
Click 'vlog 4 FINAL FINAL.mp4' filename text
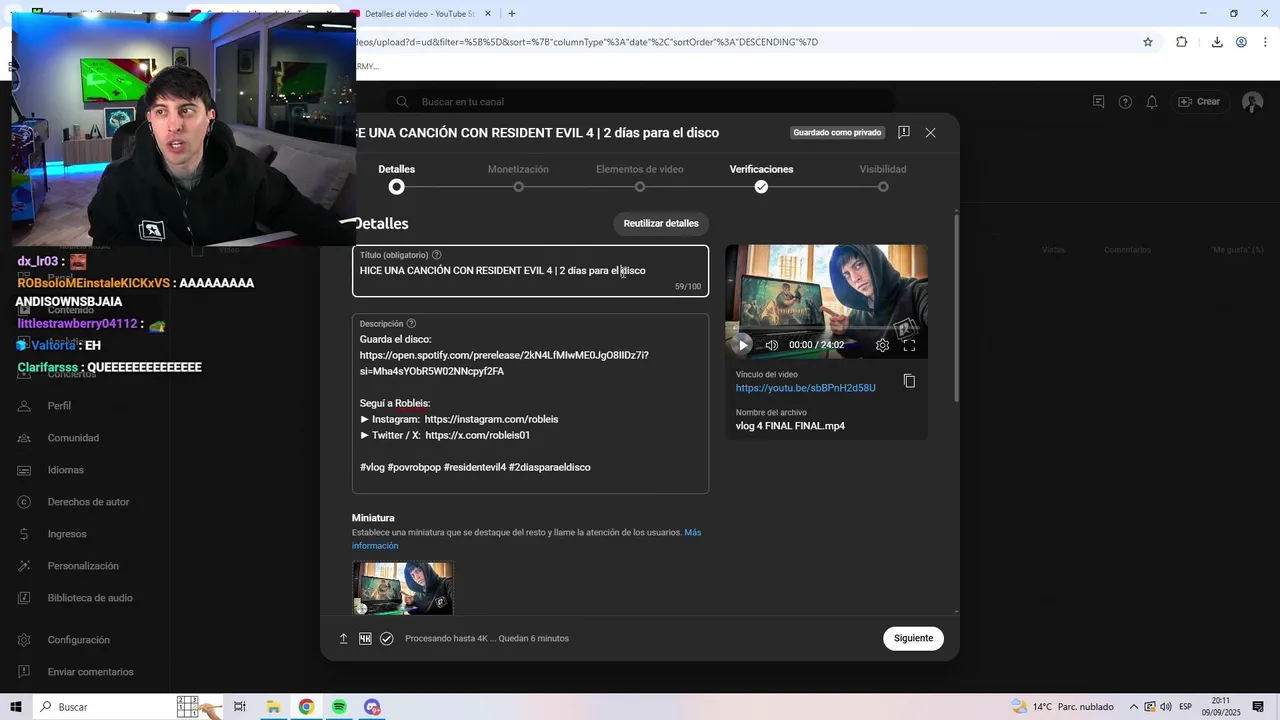(x=790, y=426)
